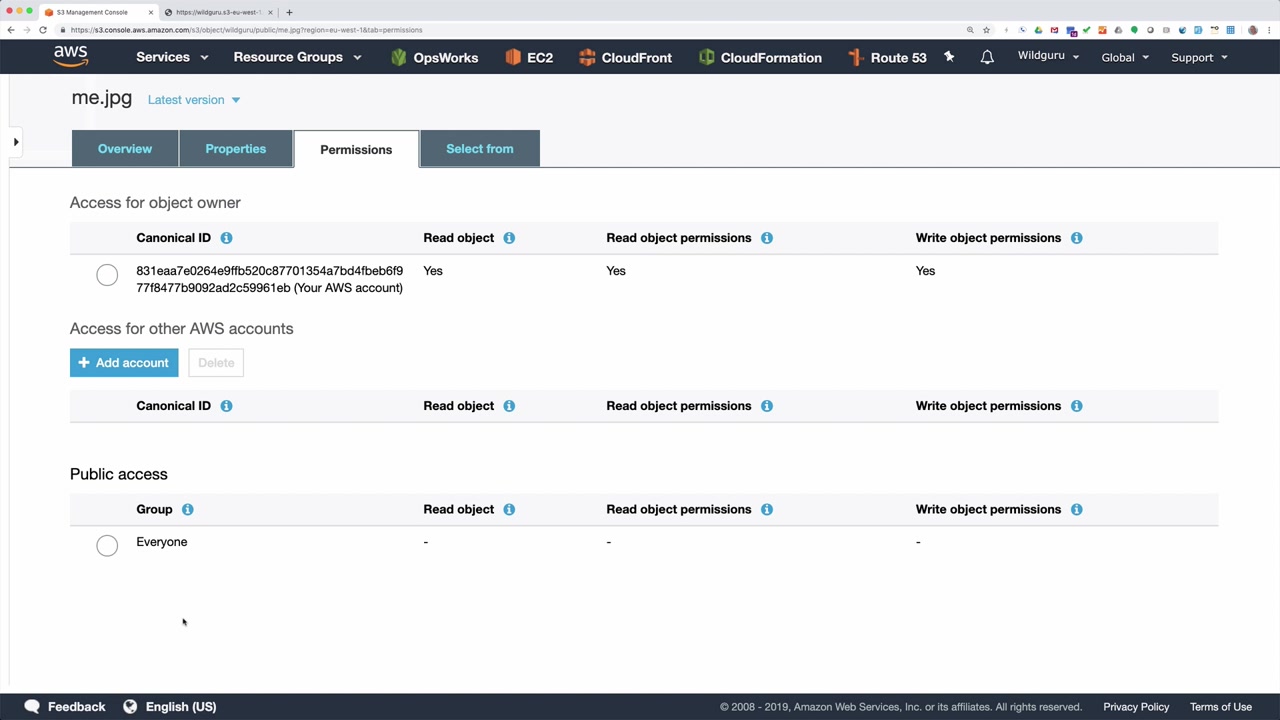1280x720 pixels.
Task: Click the AWS logo home icon
Action: point(70,56)
